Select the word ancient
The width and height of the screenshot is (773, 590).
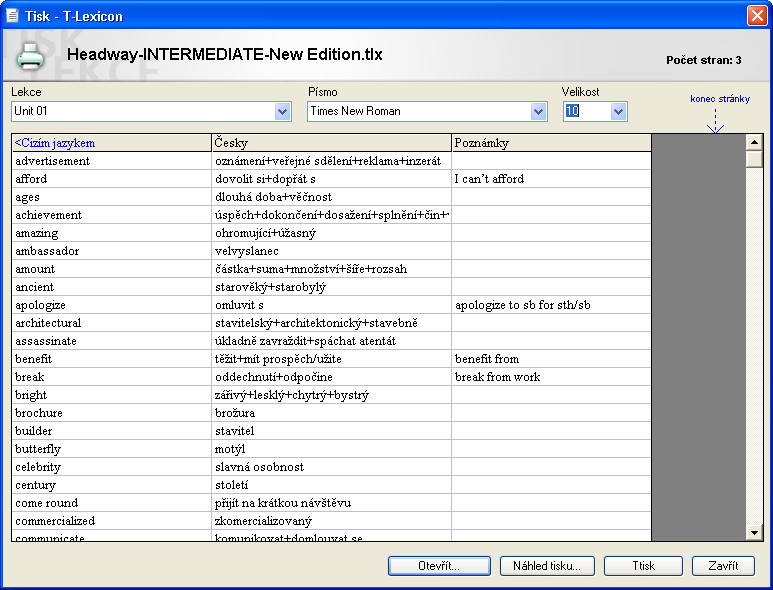click(x=35, y=287)
